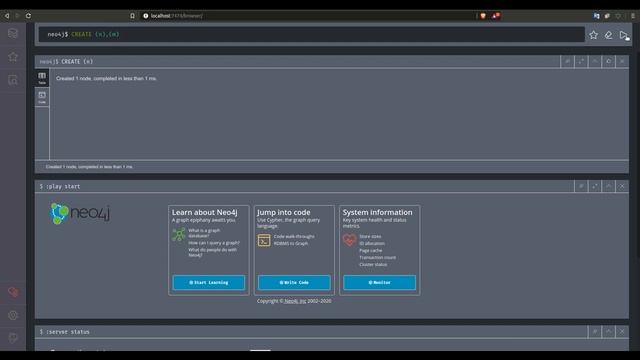Image resolution: width=640 pixels, height=360 pixels.
Task: Collapse the :play start frame
Action: tap(609, 186)
